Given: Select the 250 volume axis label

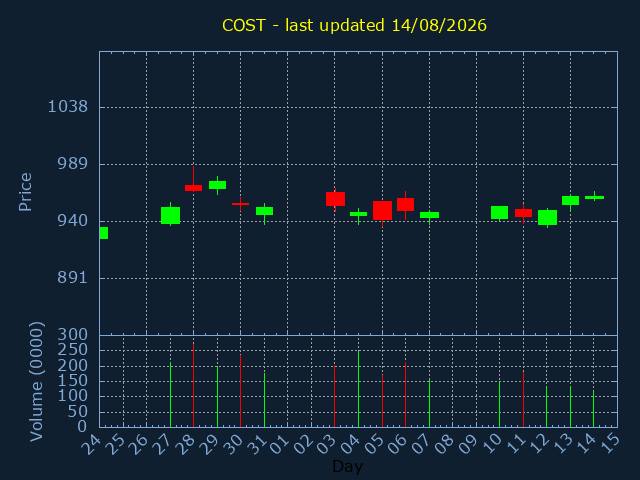Looking at the screenshot, I should coord(72,350).
